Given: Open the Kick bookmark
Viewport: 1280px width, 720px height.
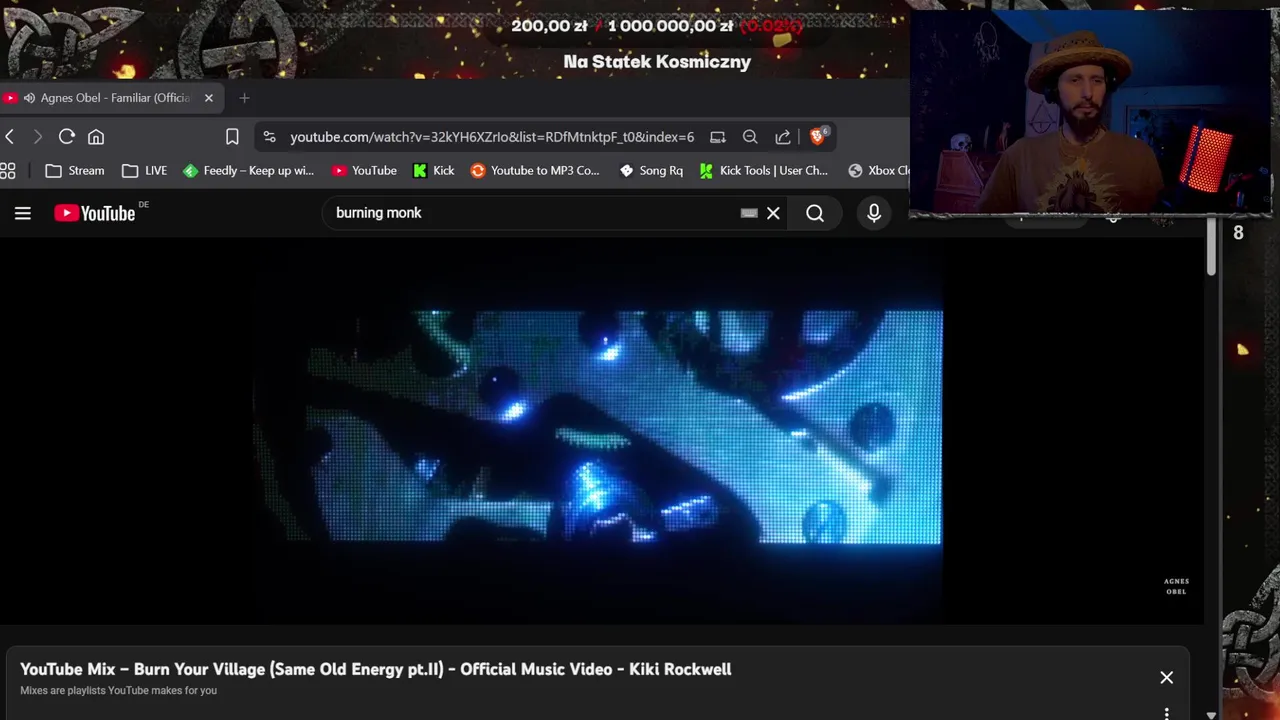Looking at the screenshot, I should 434,171.
